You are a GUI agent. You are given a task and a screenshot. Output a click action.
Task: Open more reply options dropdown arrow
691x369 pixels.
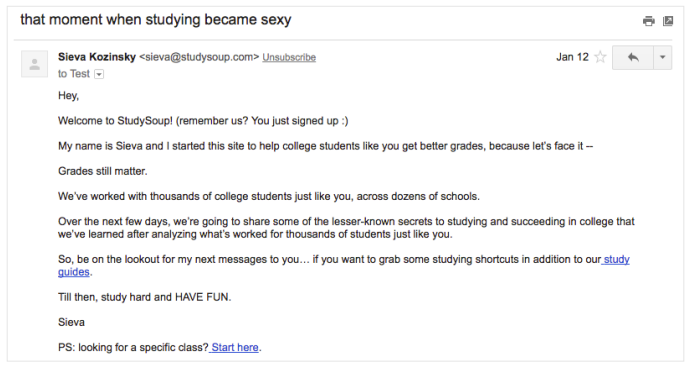pos(662,57)
